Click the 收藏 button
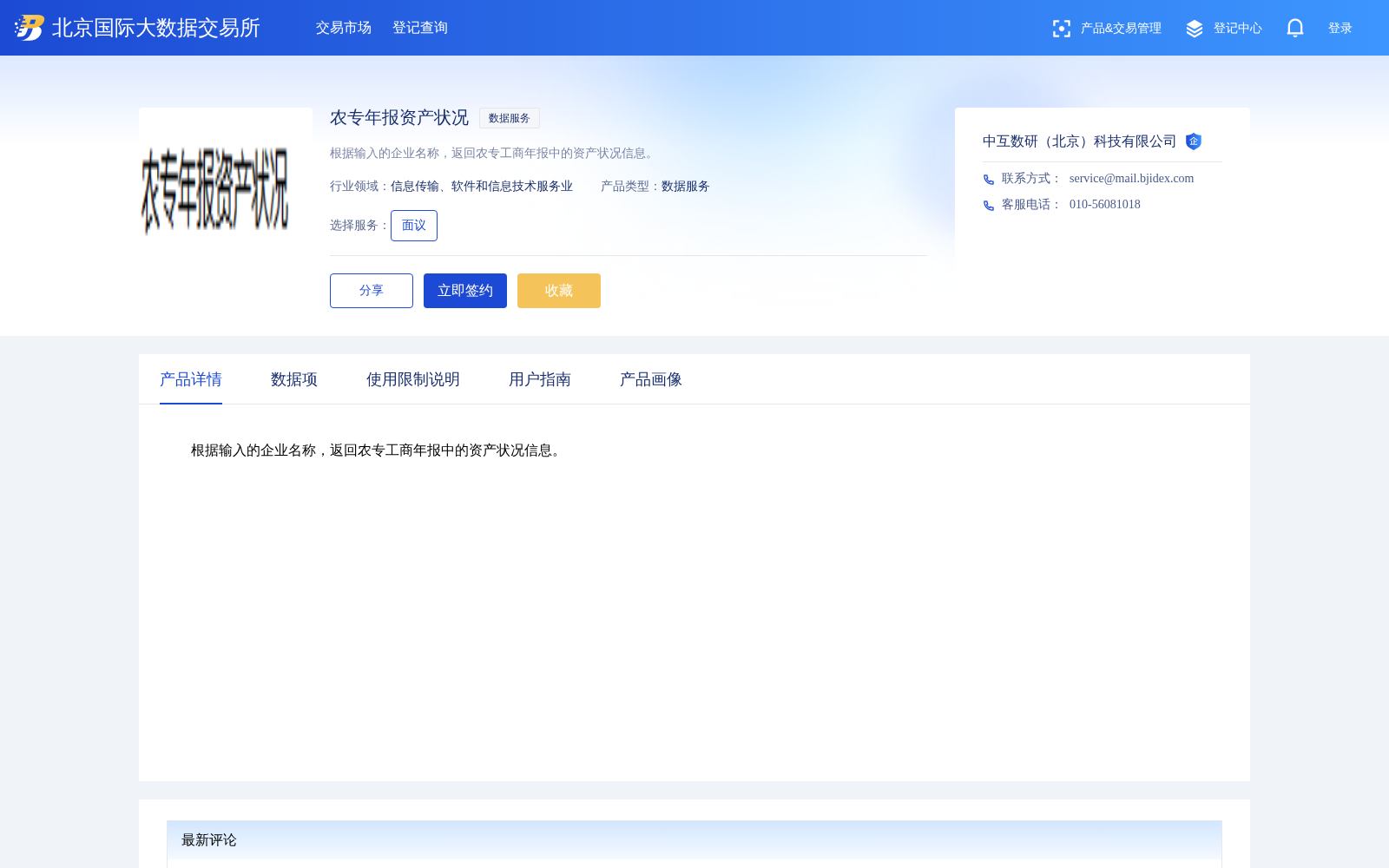The width and height of the screenshot is (1389, 868). 559,291
